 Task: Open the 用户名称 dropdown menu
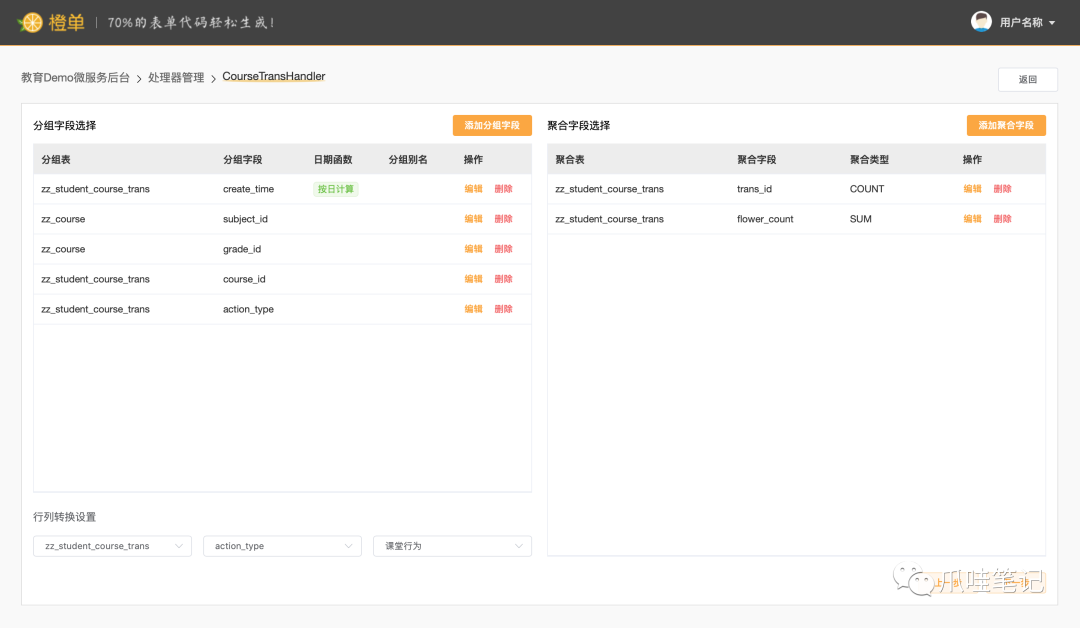[x=1028, y=23]
